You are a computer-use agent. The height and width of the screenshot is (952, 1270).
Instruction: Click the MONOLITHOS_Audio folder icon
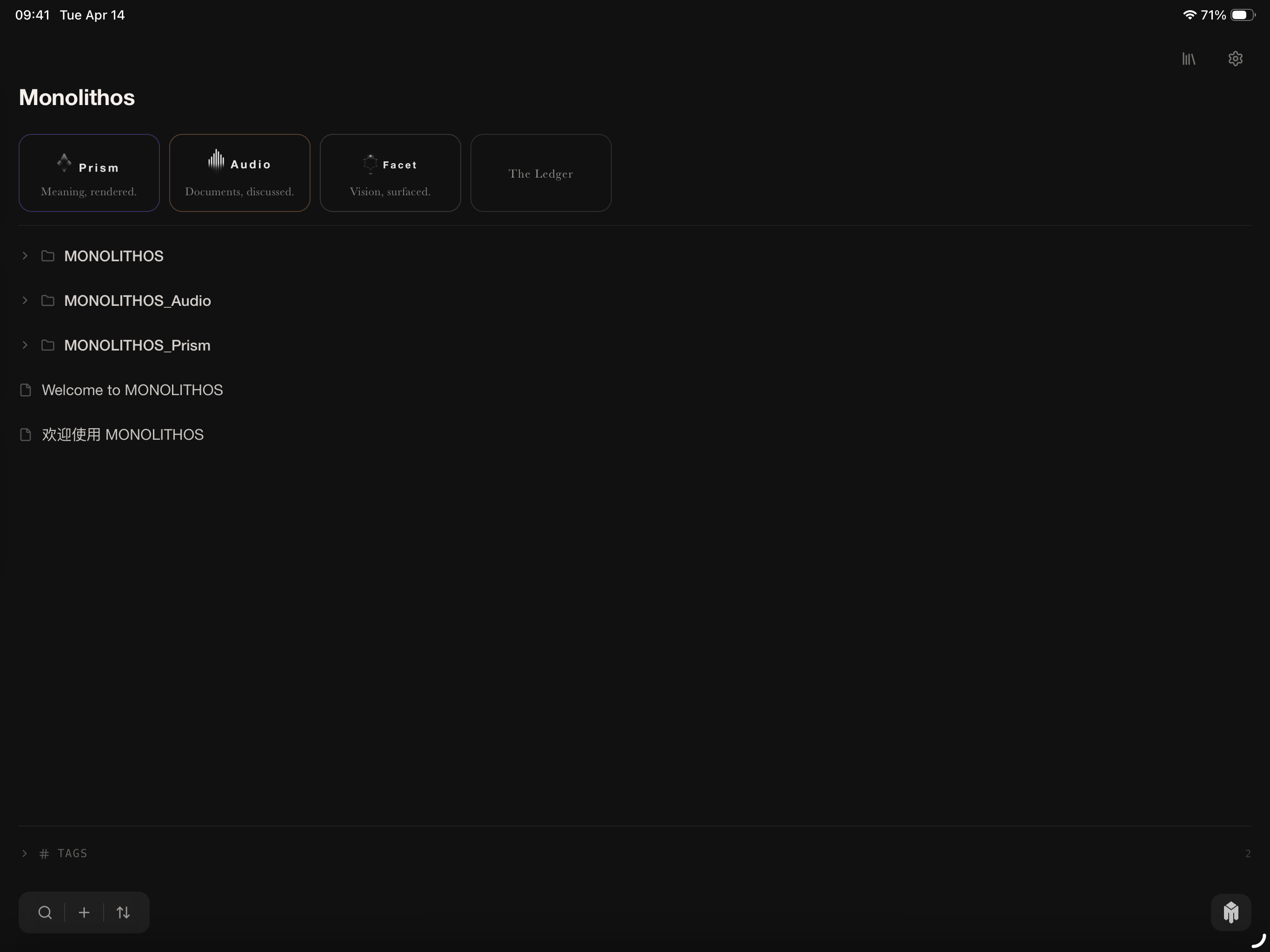pyautogui.click(x=48, y=300)
